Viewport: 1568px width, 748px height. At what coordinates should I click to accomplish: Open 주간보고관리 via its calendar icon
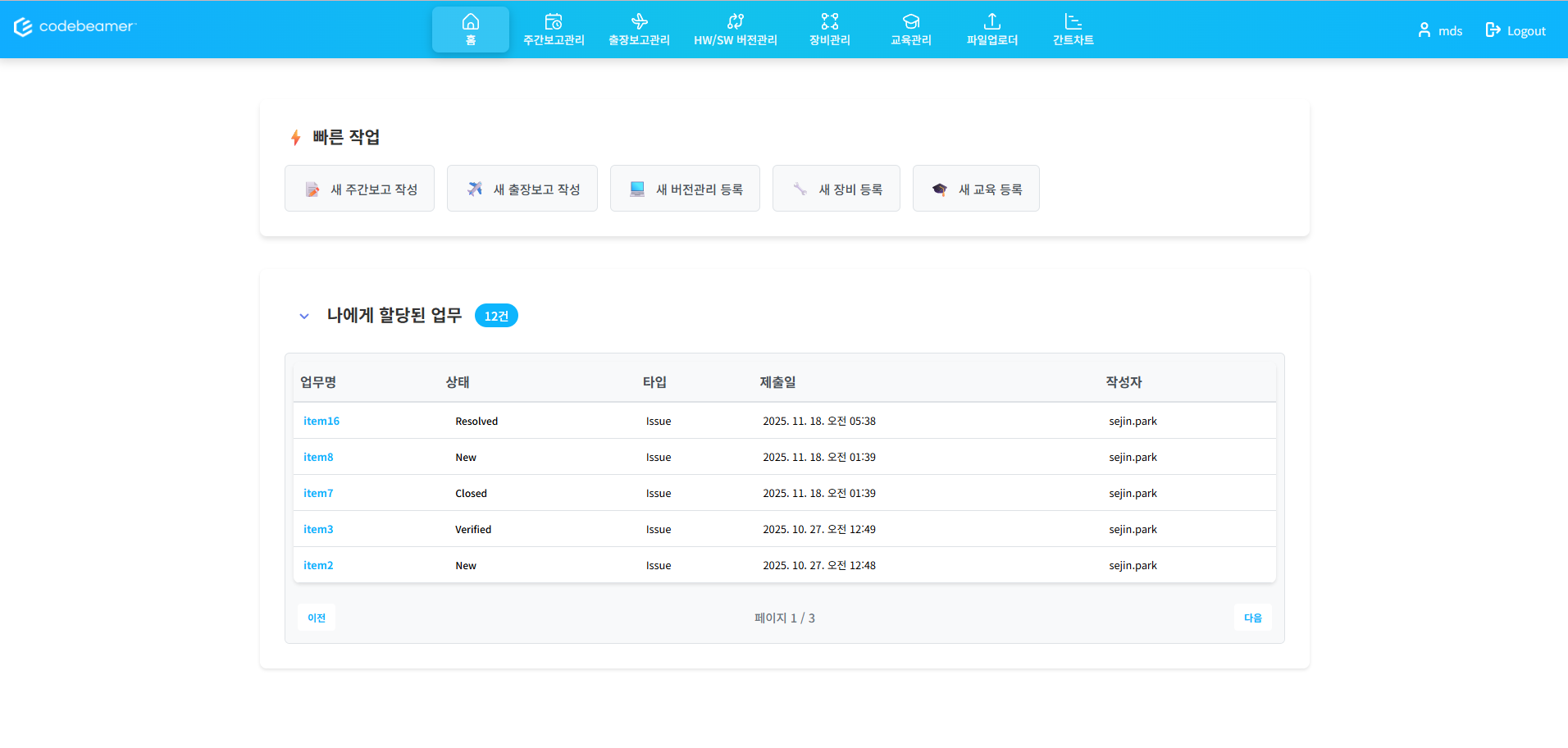[x=554, y=20]
